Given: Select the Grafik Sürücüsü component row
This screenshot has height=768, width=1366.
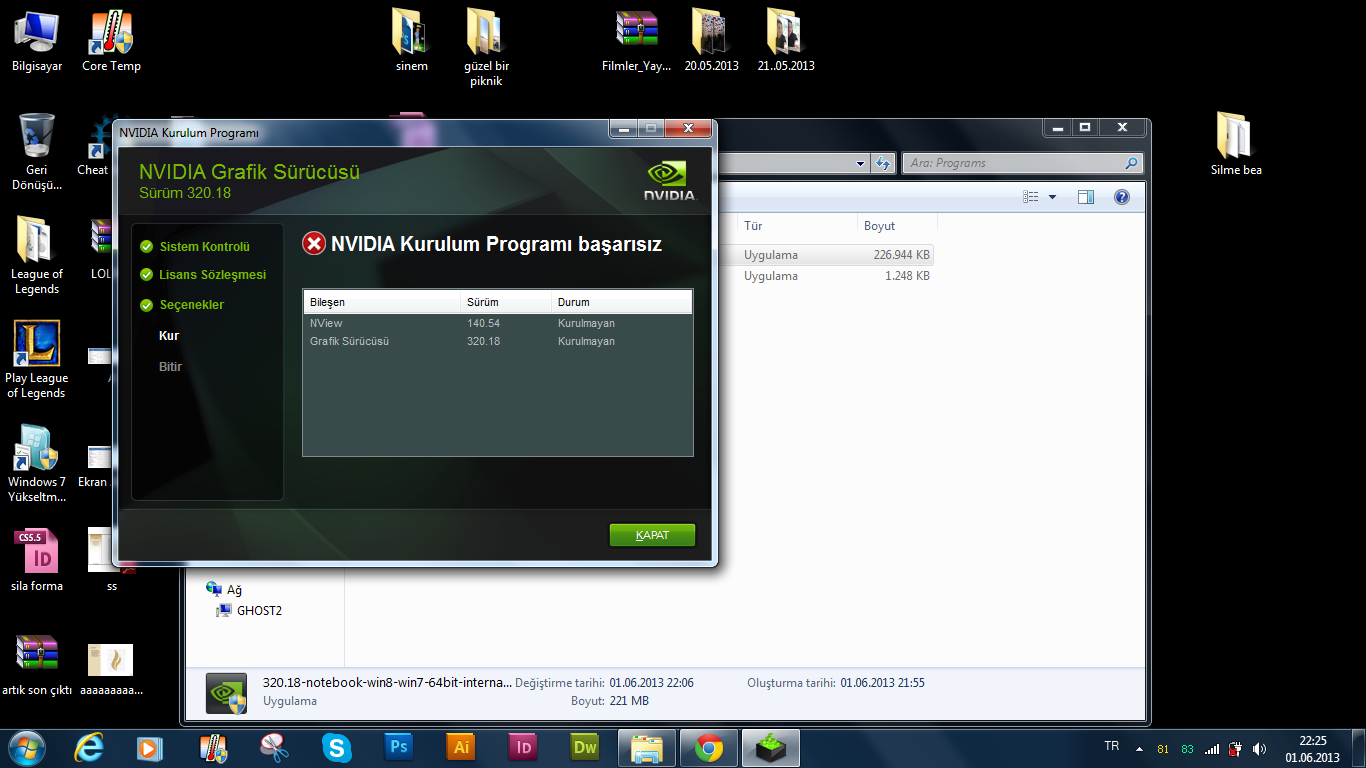Looking at the screenshot, I should tap(498, 342).
